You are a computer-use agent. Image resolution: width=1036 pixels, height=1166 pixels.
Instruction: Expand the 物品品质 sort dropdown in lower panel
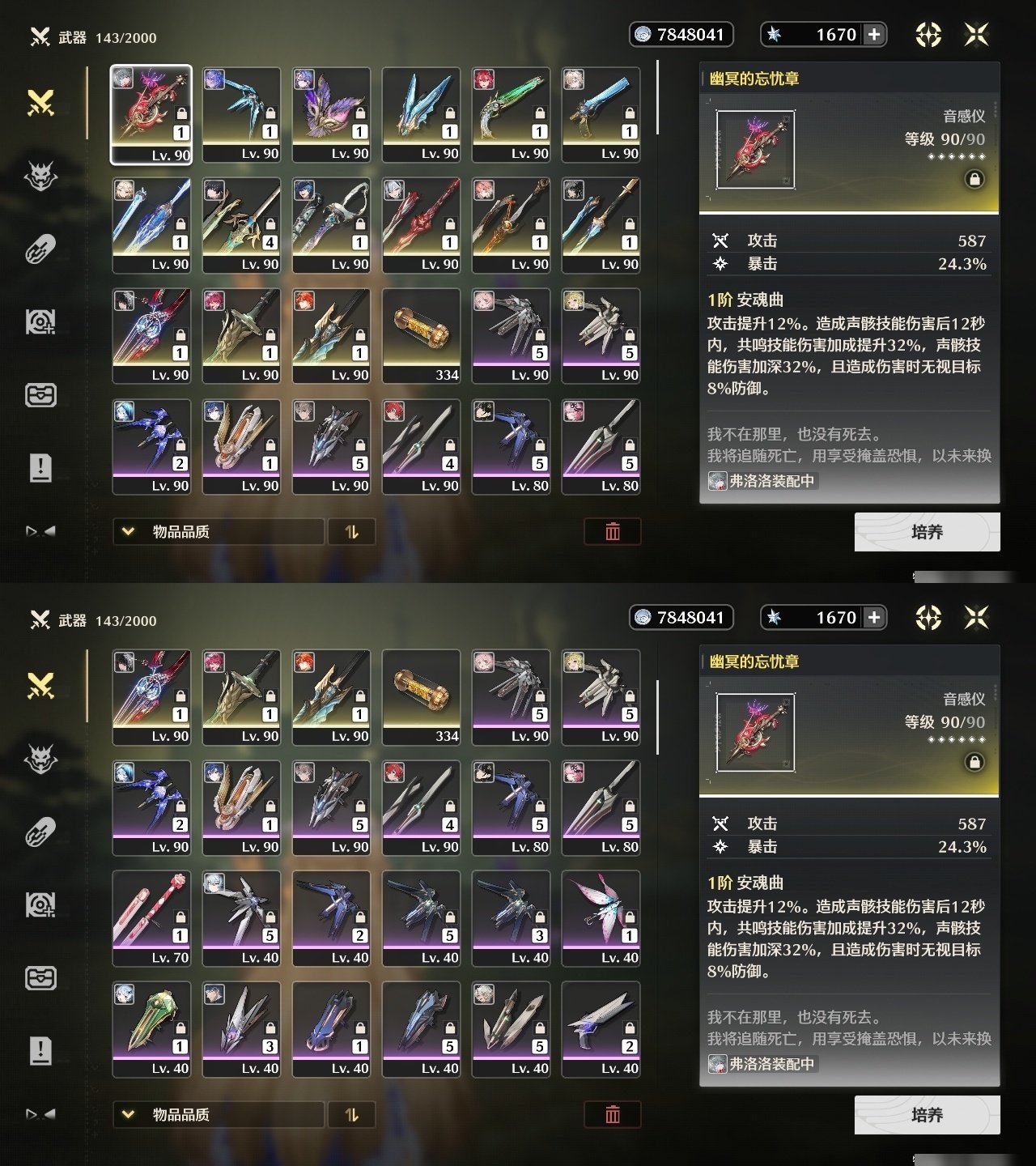(219, 1114)
